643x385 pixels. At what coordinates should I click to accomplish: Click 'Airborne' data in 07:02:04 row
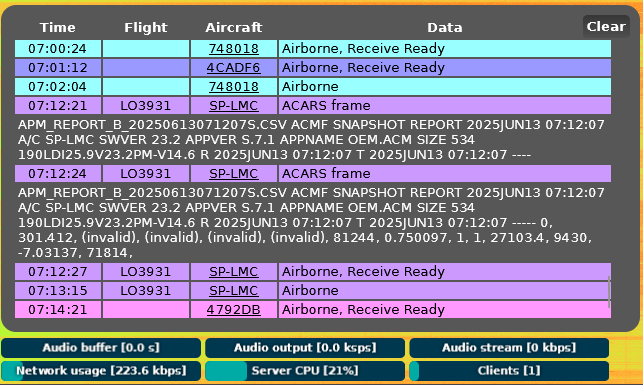pyautogui.click(x=445, y=87)
